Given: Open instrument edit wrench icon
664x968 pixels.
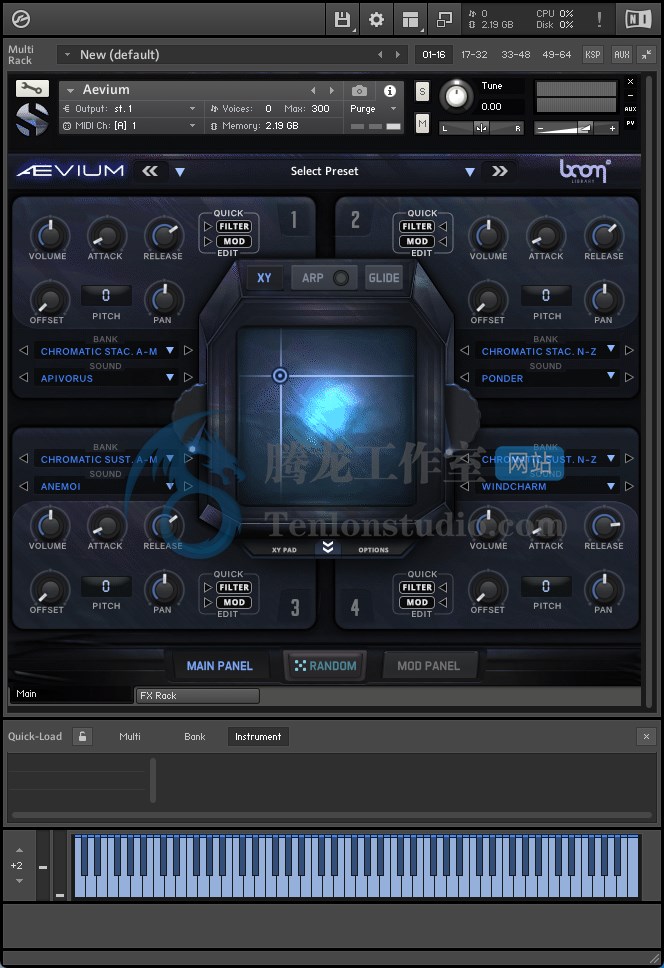Looking at the screenshot, I should pos(31,89).
